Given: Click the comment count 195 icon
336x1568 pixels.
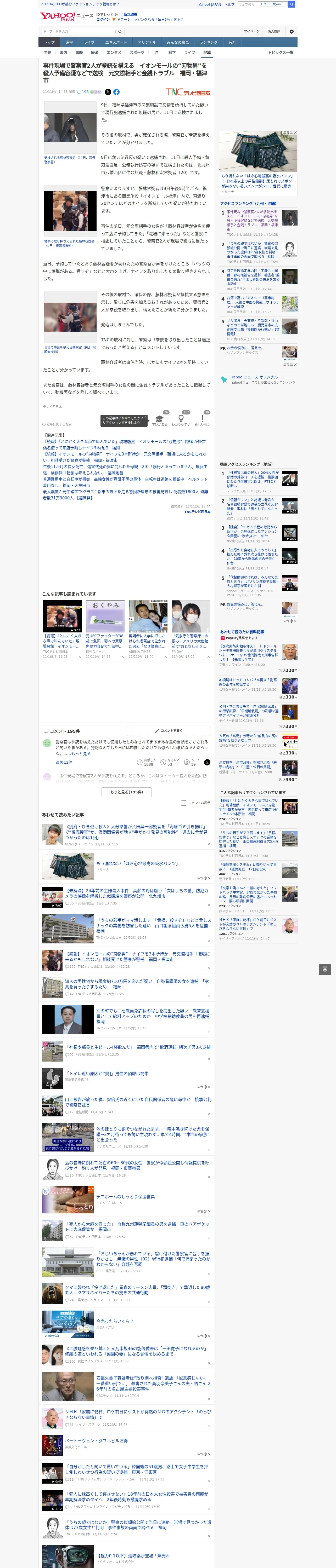Looking at the screenshot, I should pyautogui.click(x=83, y=92).
